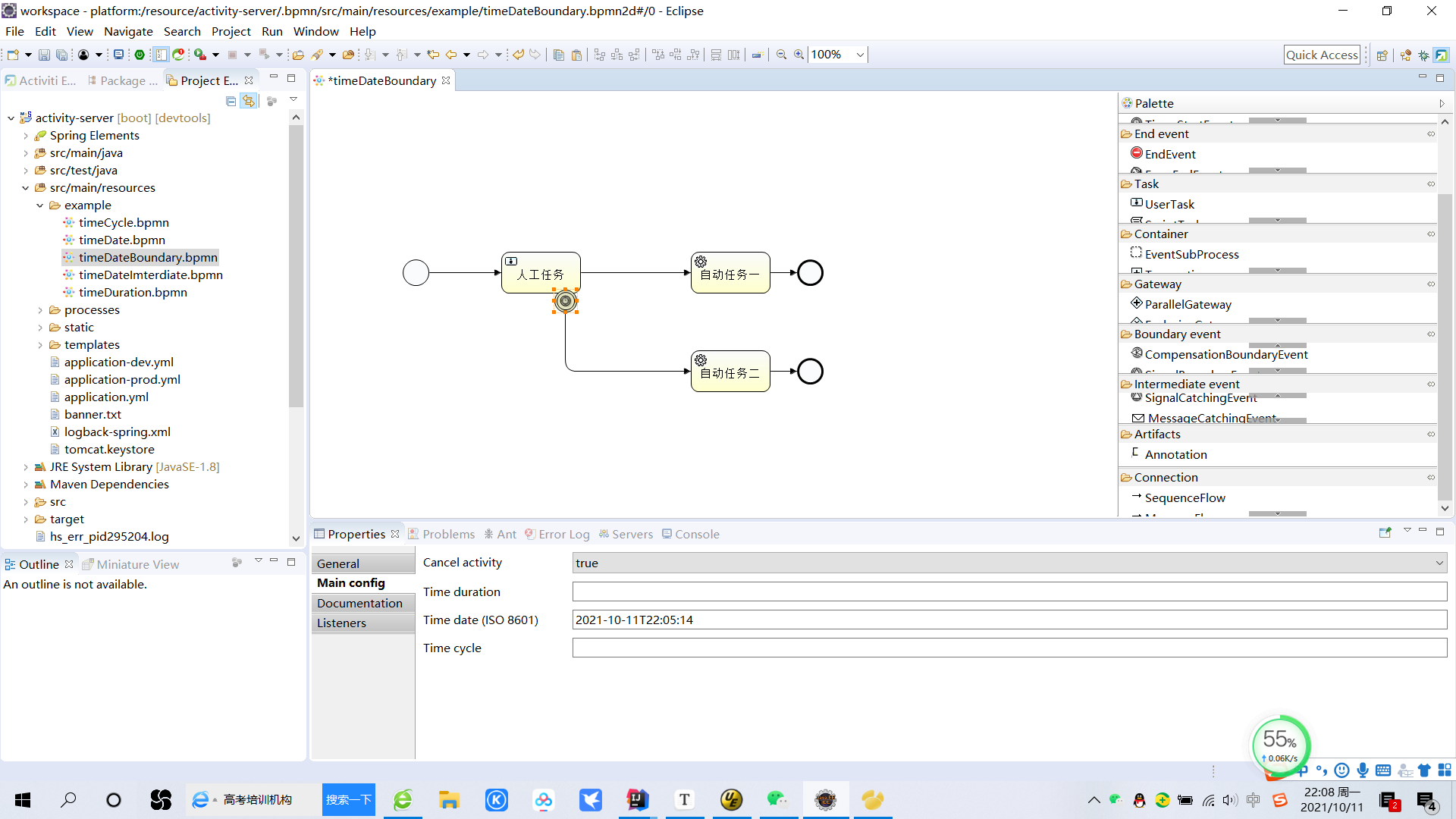Click the Time date ISO 8601 input field

click(1009, 619)
